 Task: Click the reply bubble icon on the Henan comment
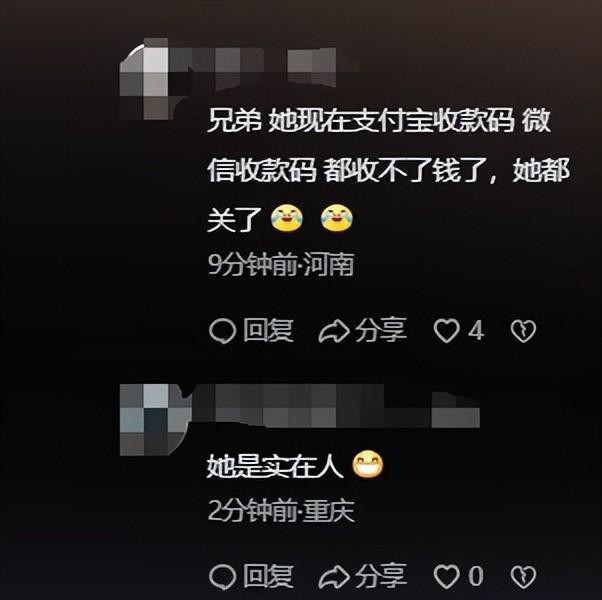click(222, 331)
